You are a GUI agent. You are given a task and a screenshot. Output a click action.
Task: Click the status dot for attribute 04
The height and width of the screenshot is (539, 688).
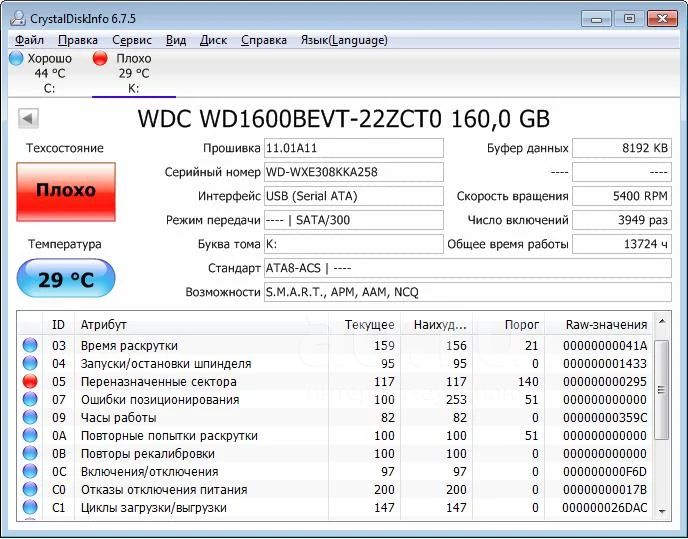point(30,363)
